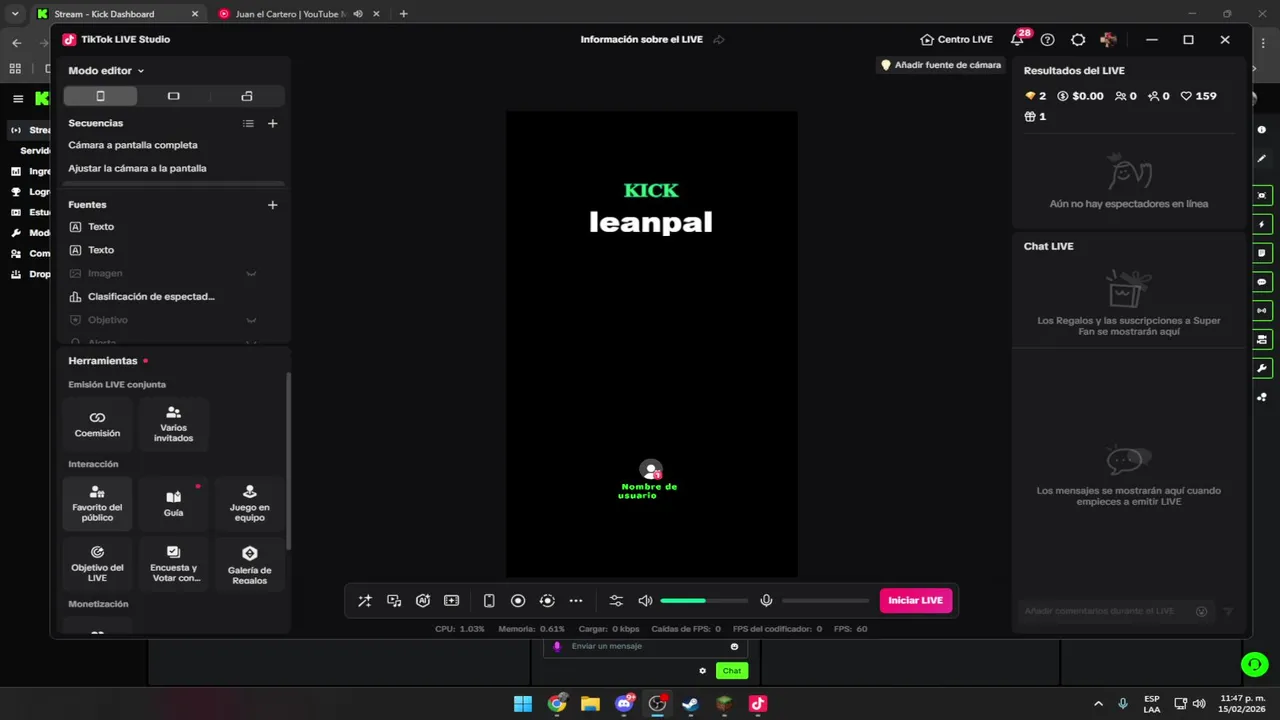
Task: Show hidden system tray icons
Action: tap(1099, 703)
